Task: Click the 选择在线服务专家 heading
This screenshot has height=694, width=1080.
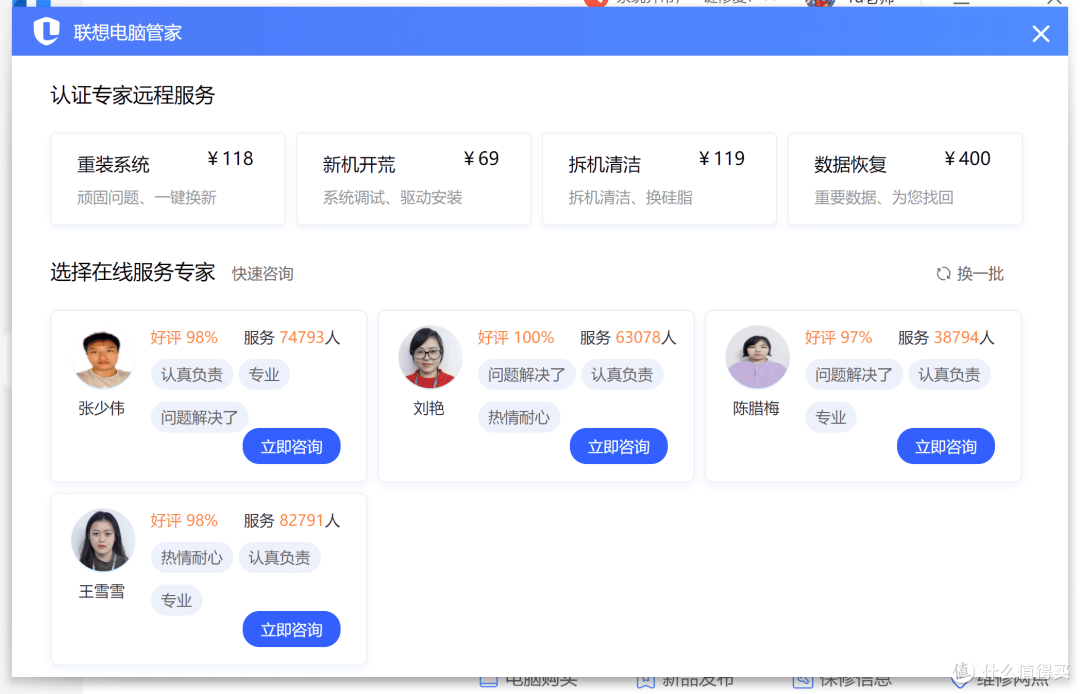Action: pos(133,273)
